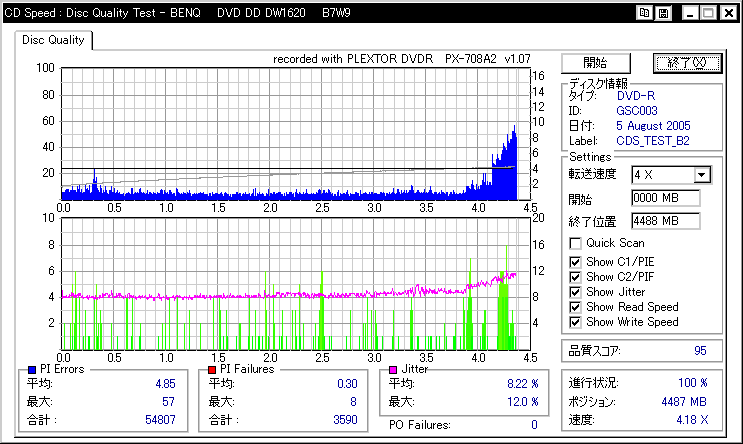Click the PI Errors maximum value 57
Screen dimensions: 743x444
pos(168,402)
